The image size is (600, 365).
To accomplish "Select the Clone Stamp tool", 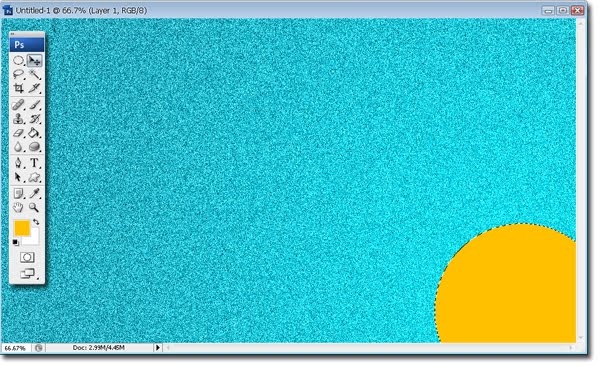I will pyautogui.click(x=18, y=119).
